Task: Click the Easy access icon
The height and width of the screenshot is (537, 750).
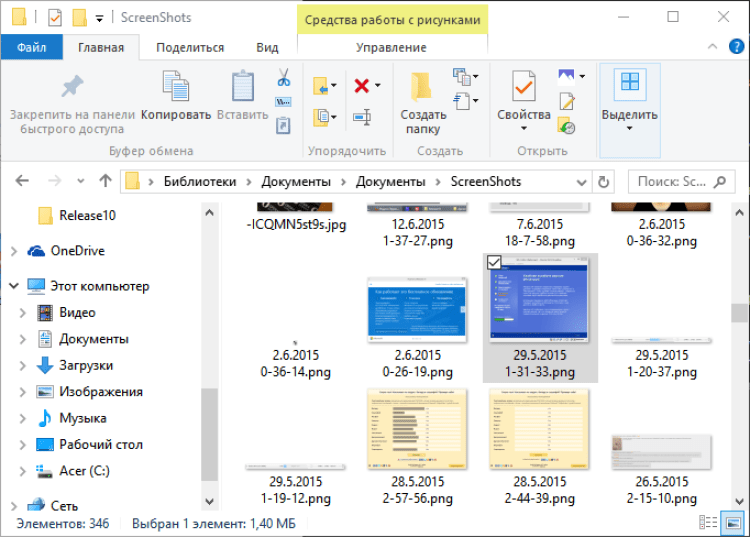Action: tap(462, 101)
